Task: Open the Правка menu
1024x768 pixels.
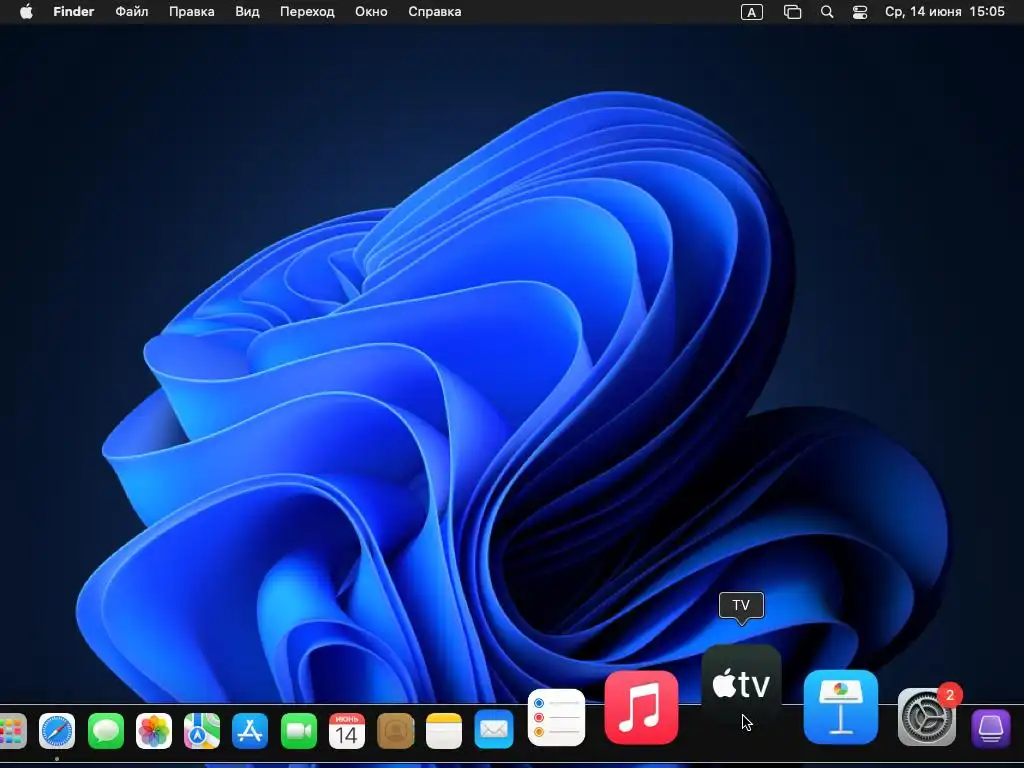Action: coord(191,12)
